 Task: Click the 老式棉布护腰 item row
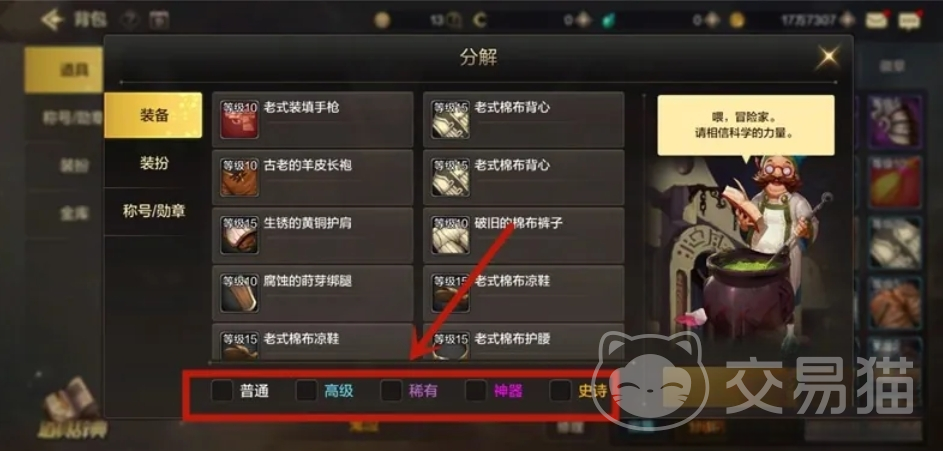[x=524, y=342]
